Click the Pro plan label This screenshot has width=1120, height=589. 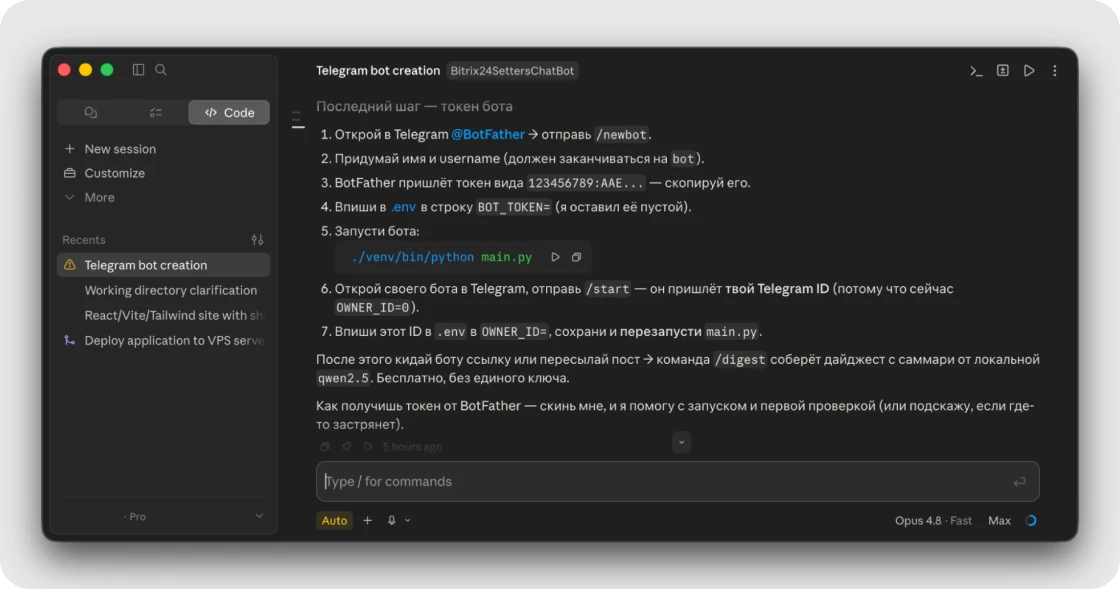coord(135,516)
